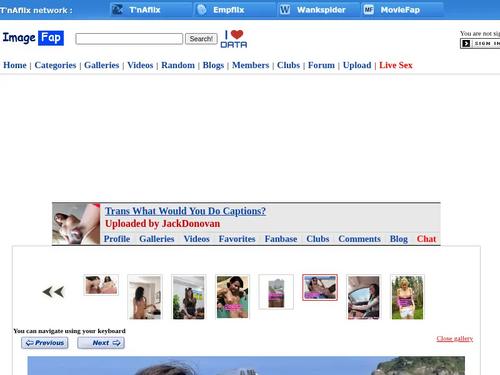The image size is (500, 375).
Task: Open the Galleries menu item
Action: coord(102,65)
